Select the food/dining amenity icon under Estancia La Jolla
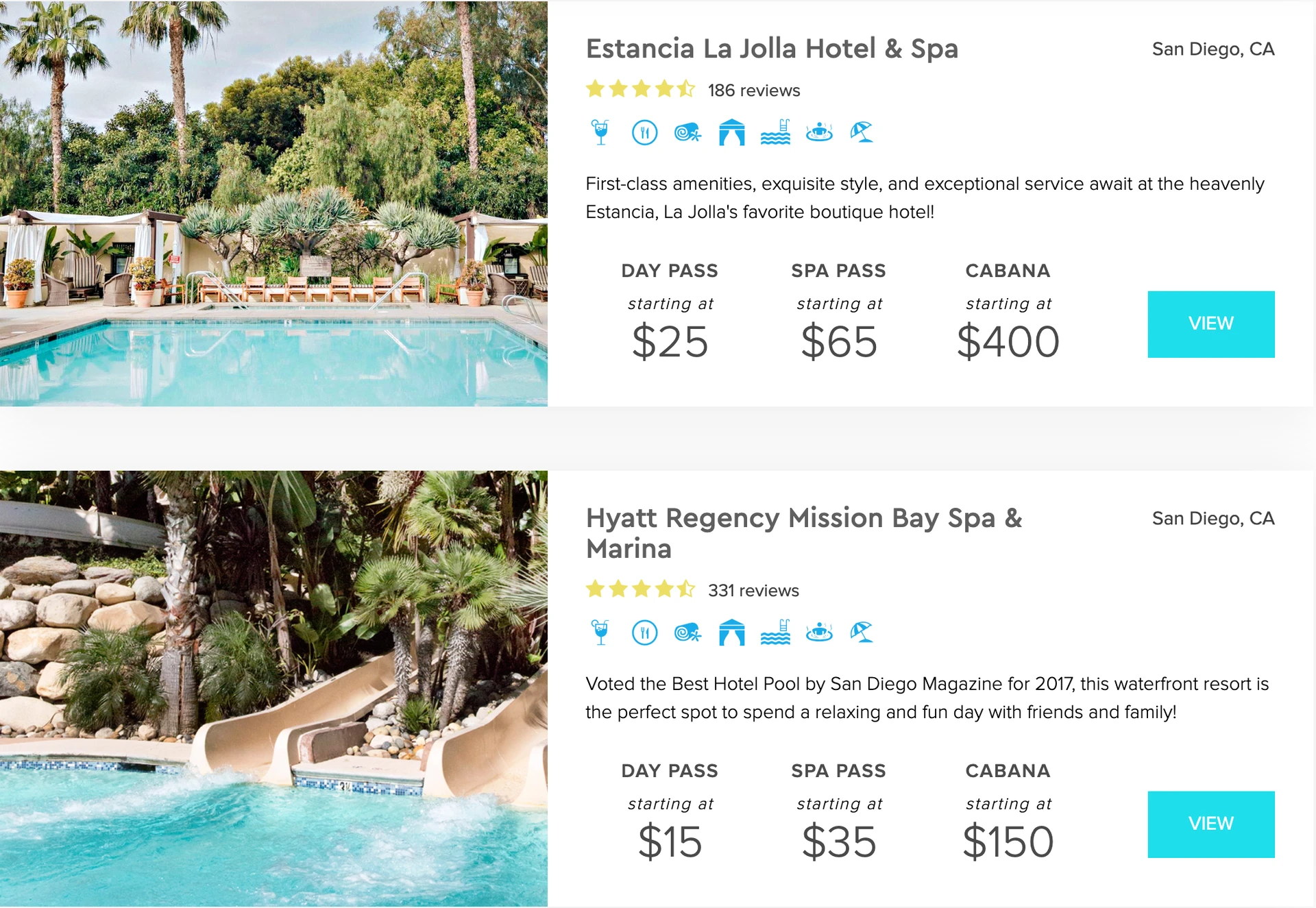 644,132
